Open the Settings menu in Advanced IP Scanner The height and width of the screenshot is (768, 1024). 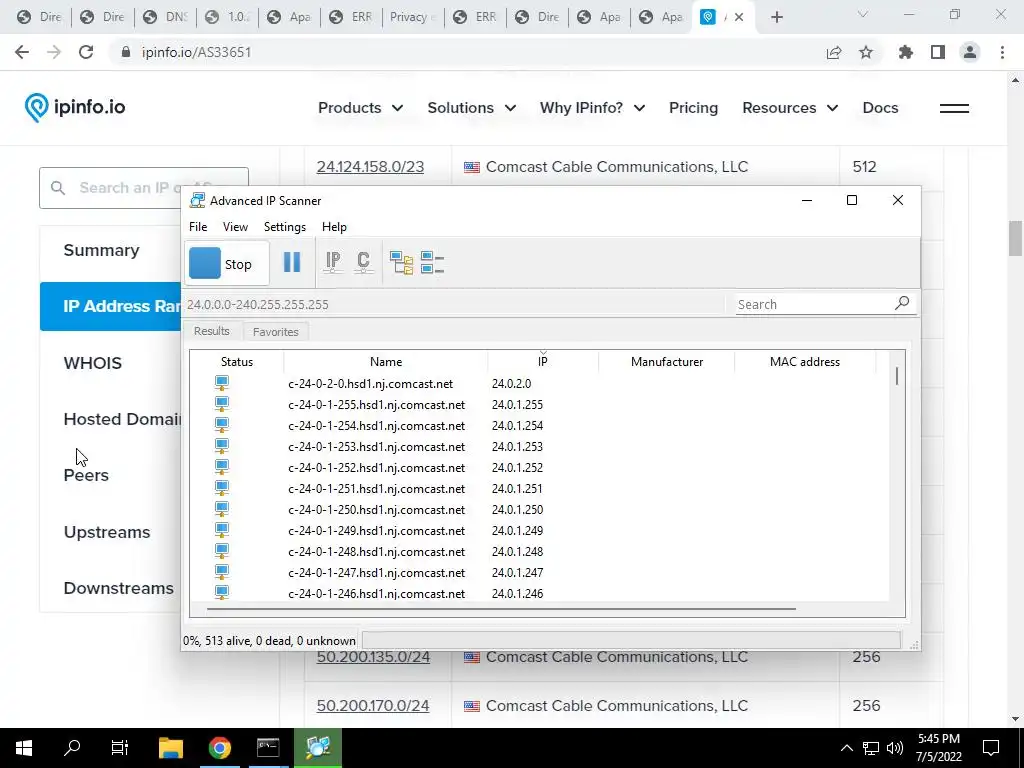[285, 227]
